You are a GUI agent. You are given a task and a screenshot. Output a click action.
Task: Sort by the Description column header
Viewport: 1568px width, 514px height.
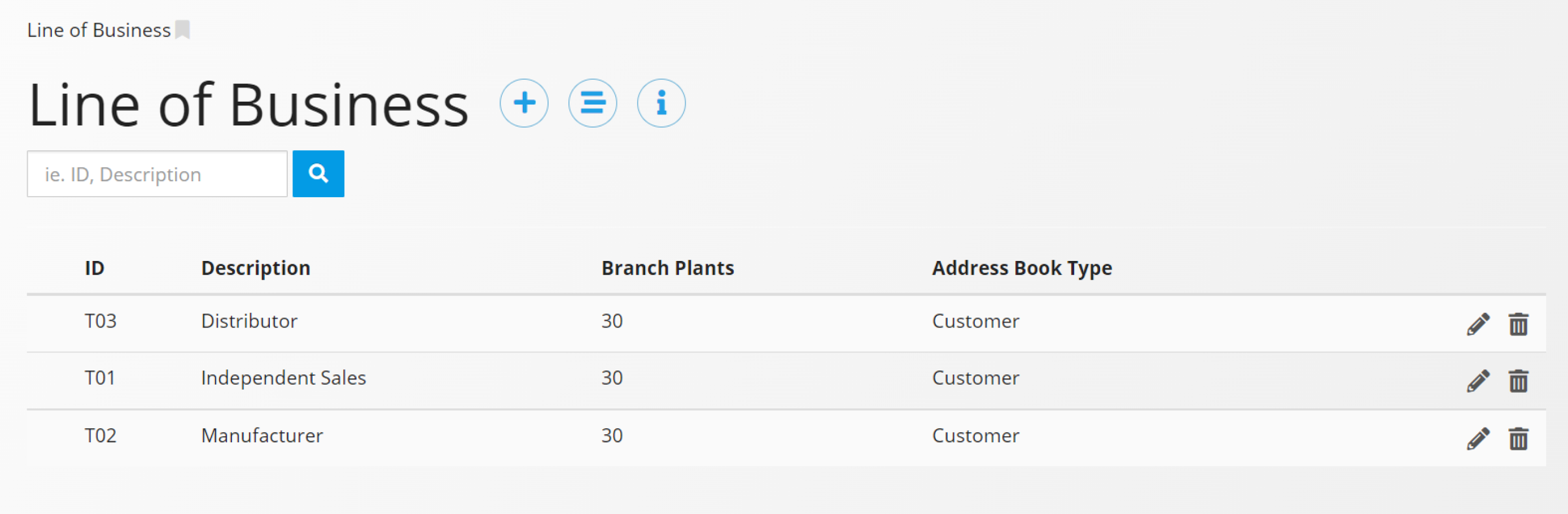[256, 267]
